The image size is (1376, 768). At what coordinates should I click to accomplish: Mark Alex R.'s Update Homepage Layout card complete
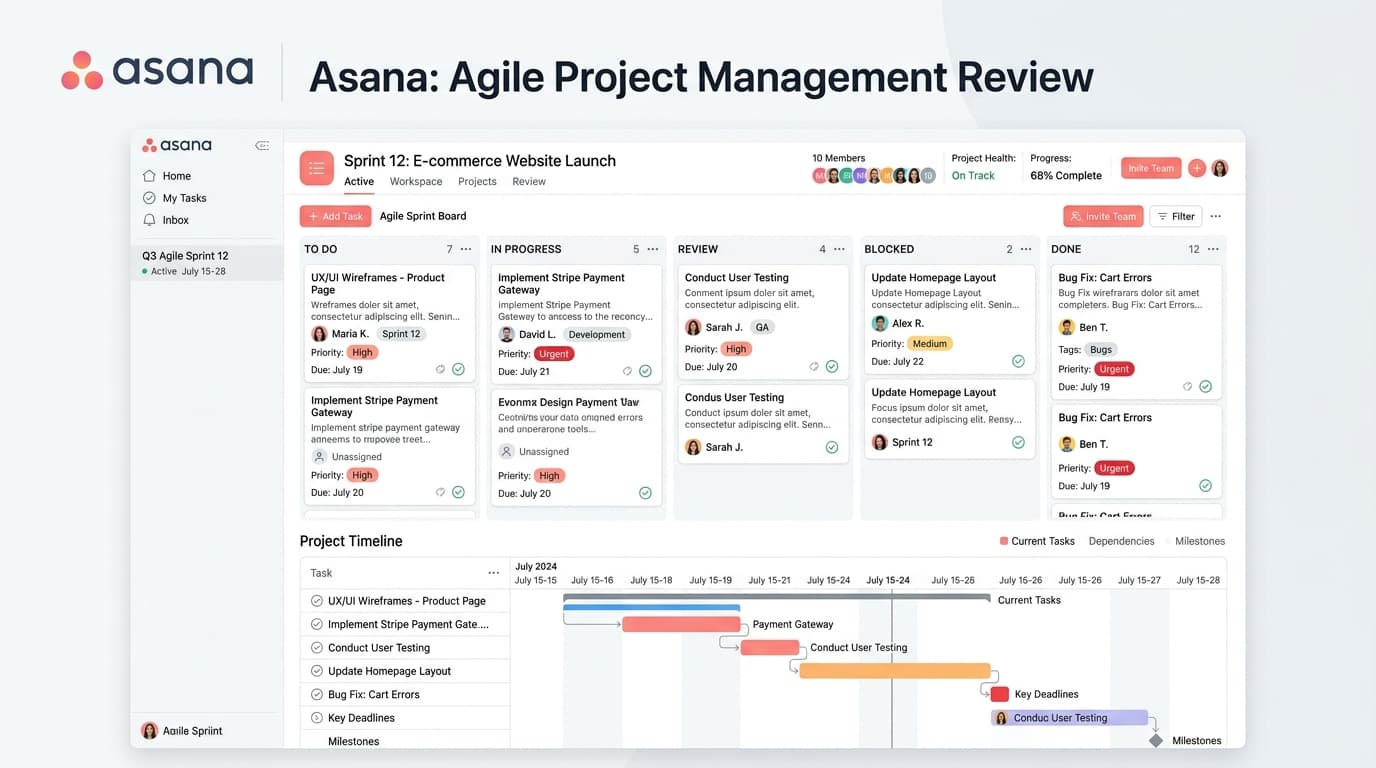(x=1018, y=361)
